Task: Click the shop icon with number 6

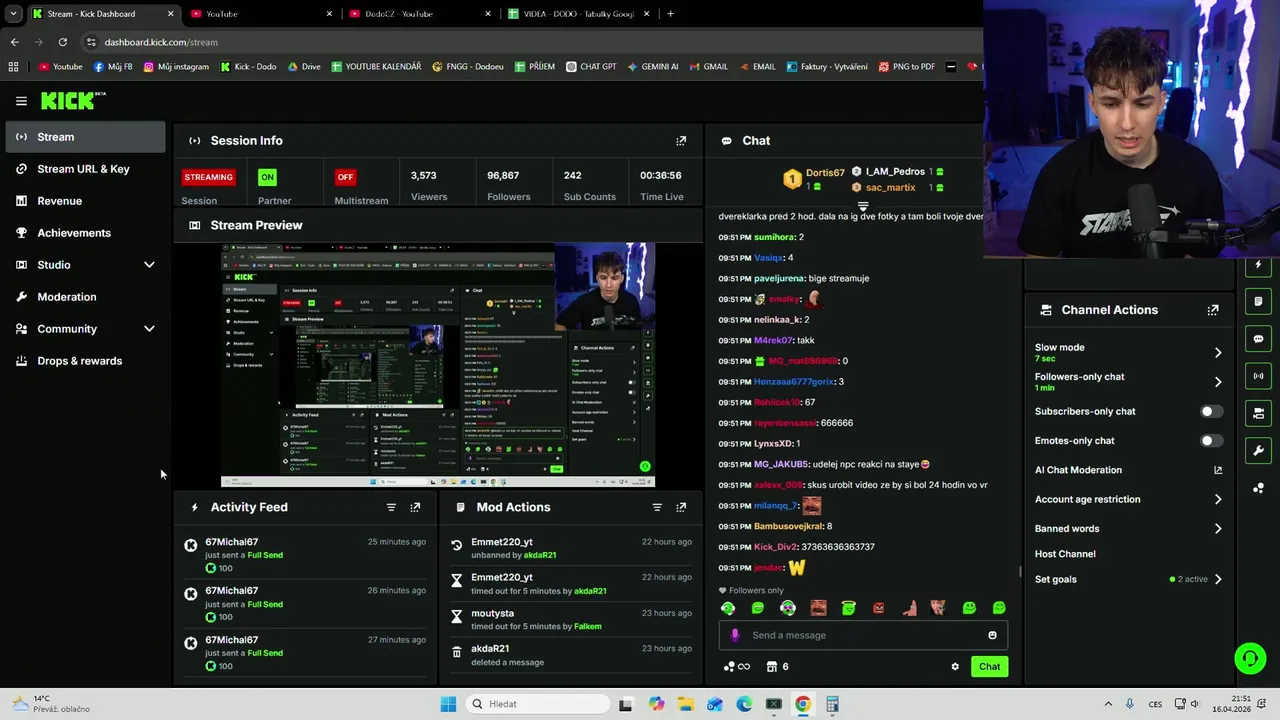Action: click(x=777, y=667)
